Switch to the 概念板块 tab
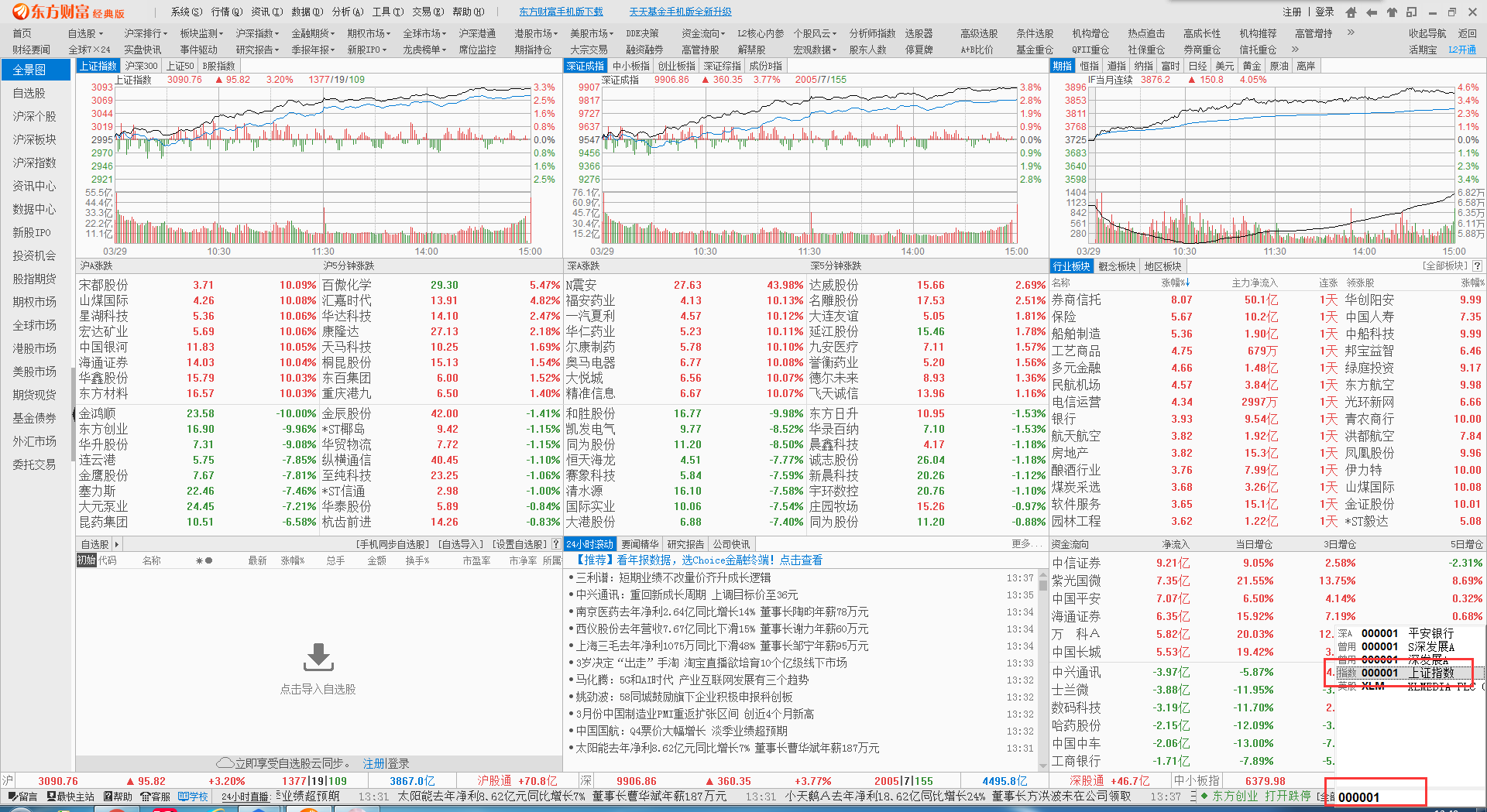 point(1117,266)
